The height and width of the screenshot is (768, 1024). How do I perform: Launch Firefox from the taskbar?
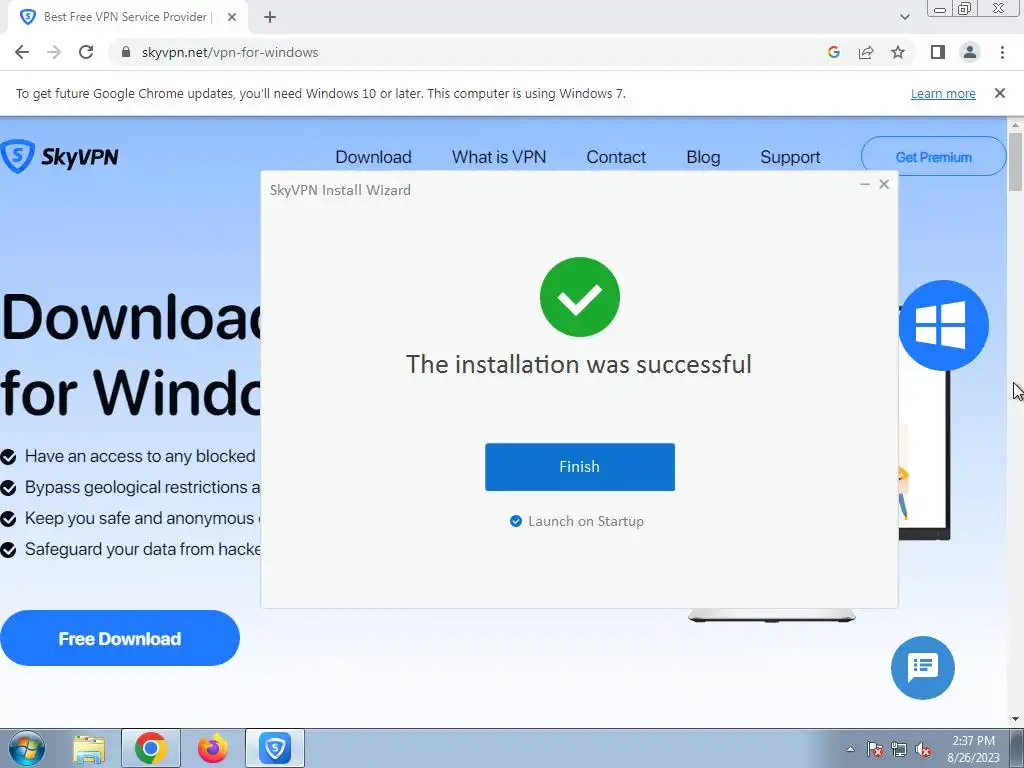click(213, 748)
